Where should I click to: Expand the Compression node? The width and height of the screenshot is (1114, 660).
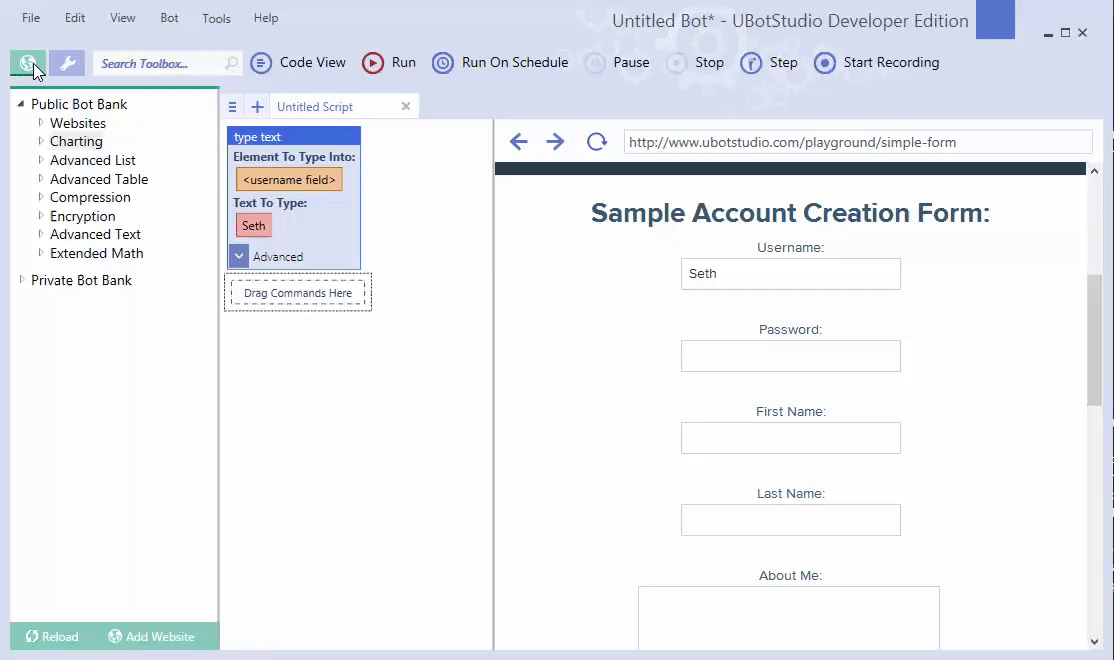40,196
